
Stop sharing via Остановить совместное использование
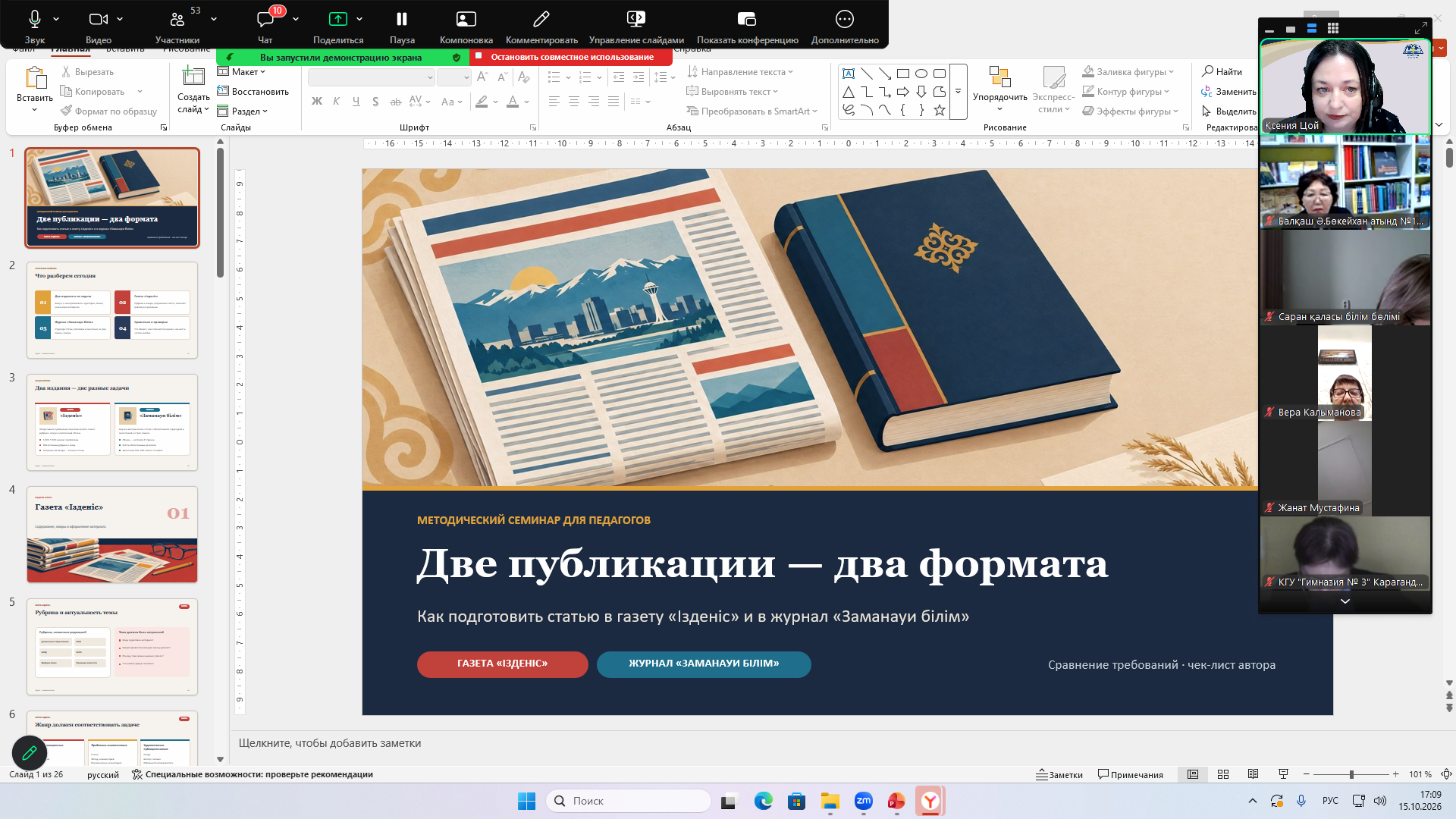571,57
